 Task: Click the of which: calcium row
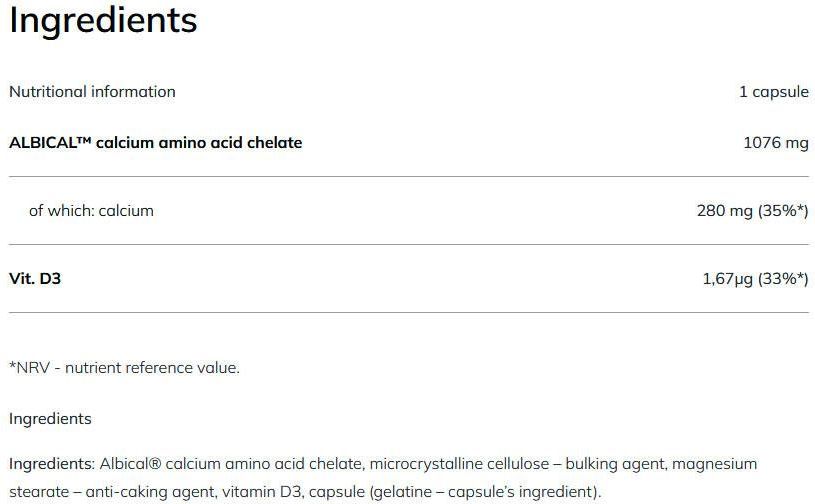(409, 210)
